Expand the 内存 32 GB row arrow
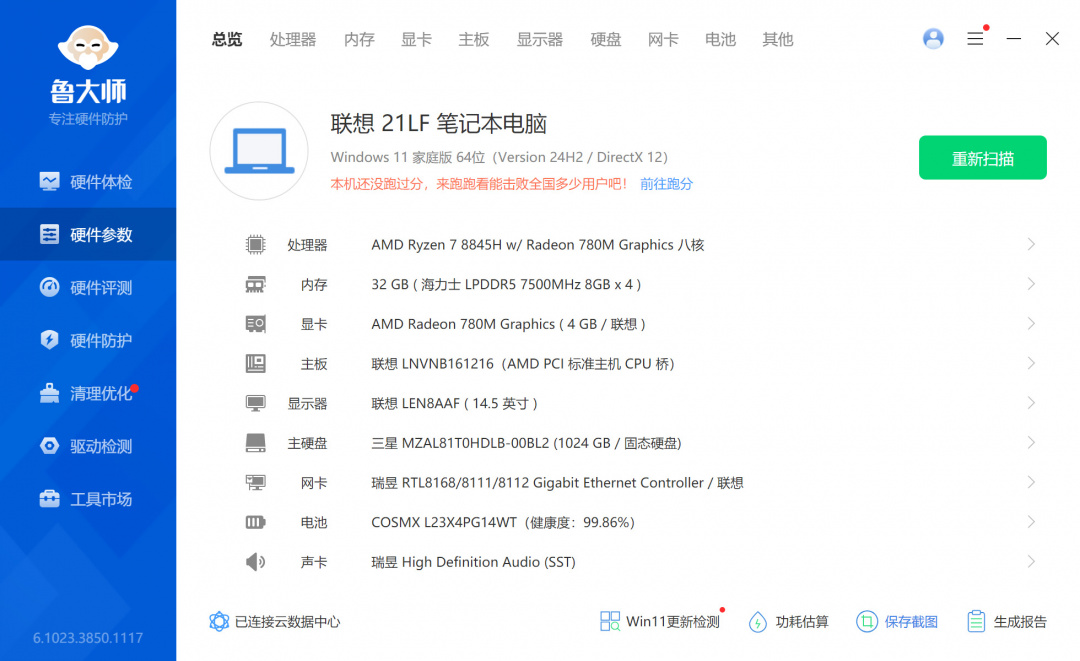The height and width of the screenshot is (661, 1080). (1031, 284)
